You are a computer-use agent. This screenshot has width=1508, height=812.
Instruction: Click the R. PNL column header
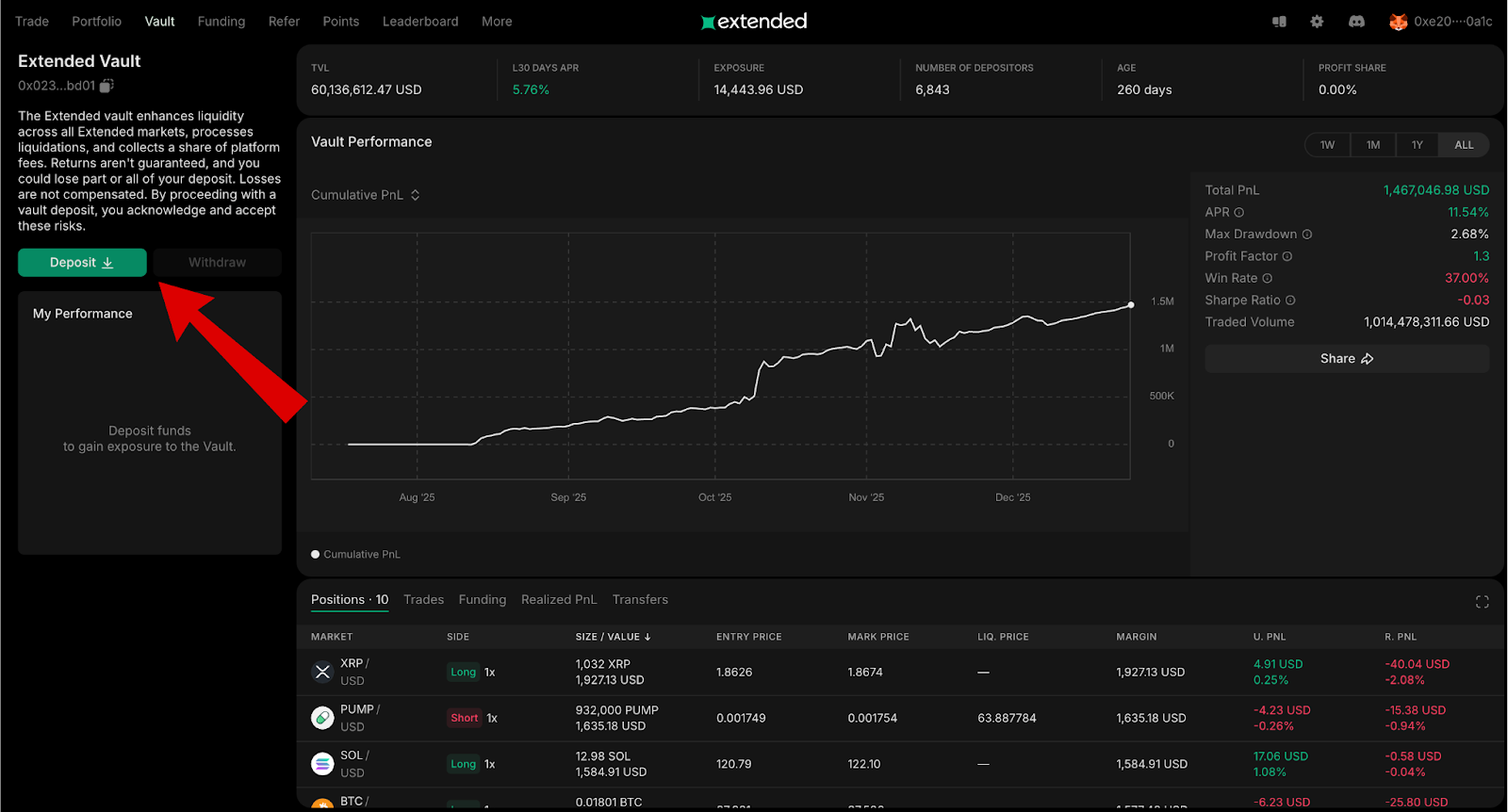pyautogui.click(x=1401, y=637)
